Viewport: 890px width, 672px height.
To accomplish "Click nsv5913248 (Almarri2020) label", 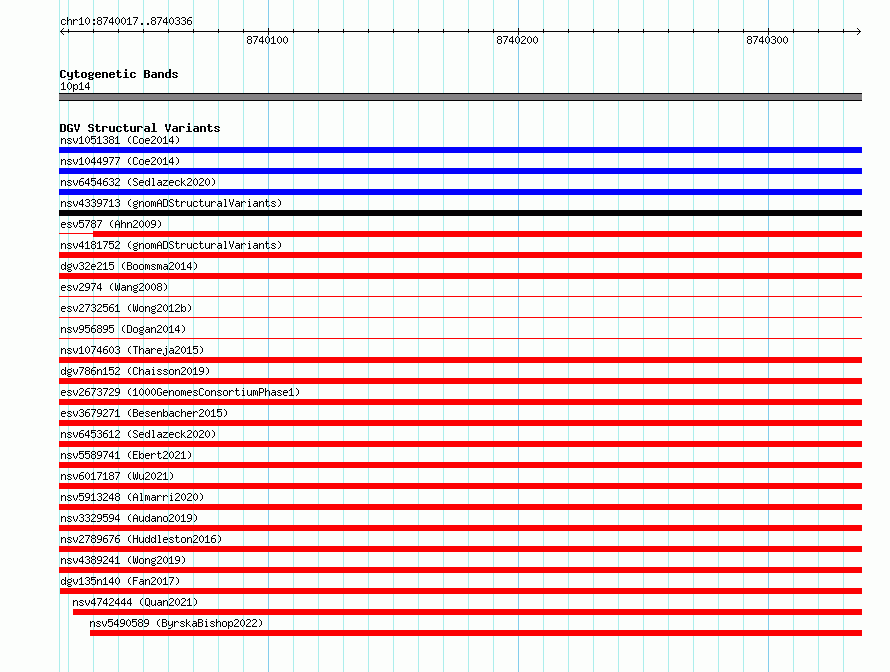I will click(x=132, y=497).
